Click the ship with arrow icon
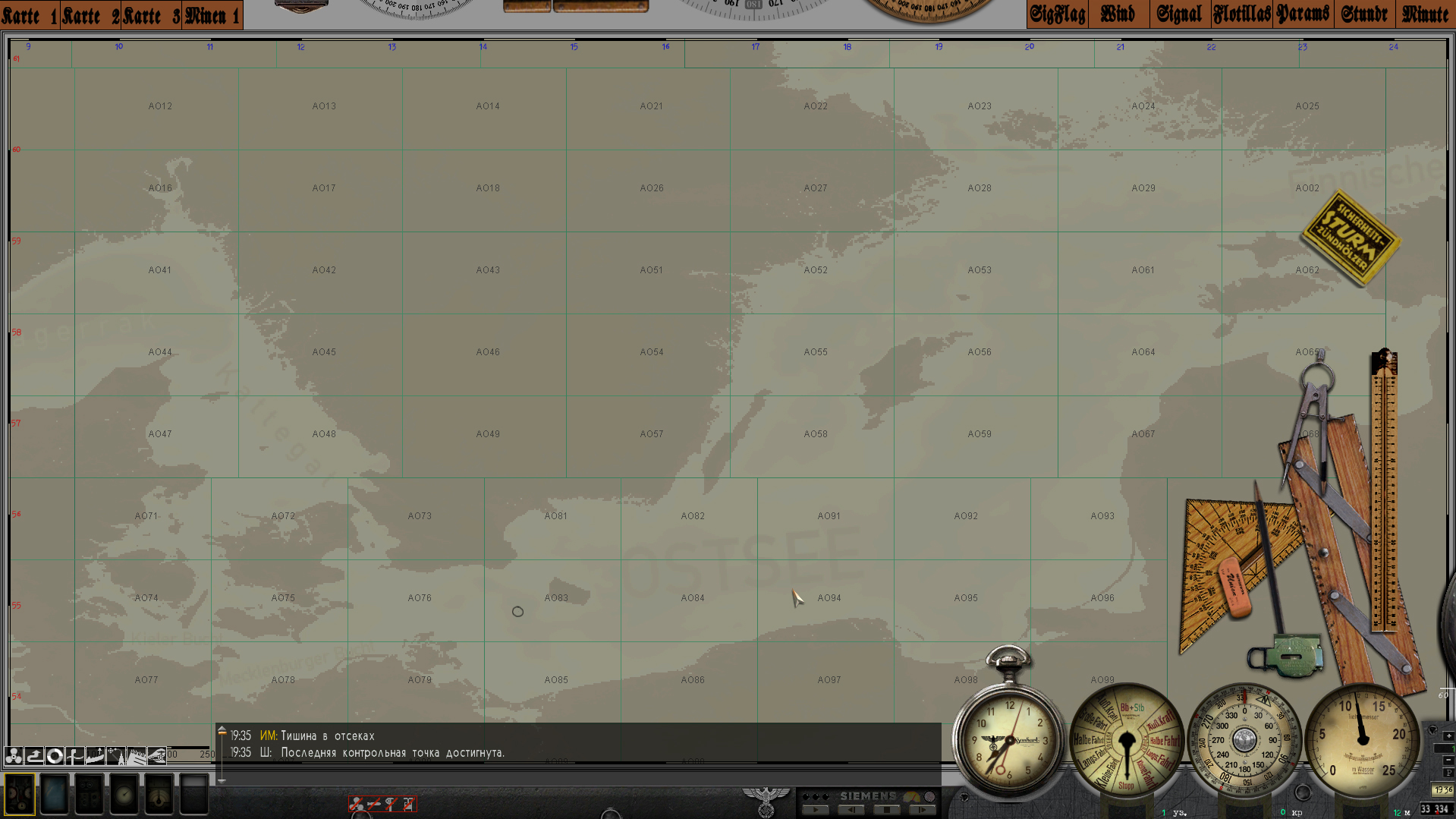 [96, 755]
